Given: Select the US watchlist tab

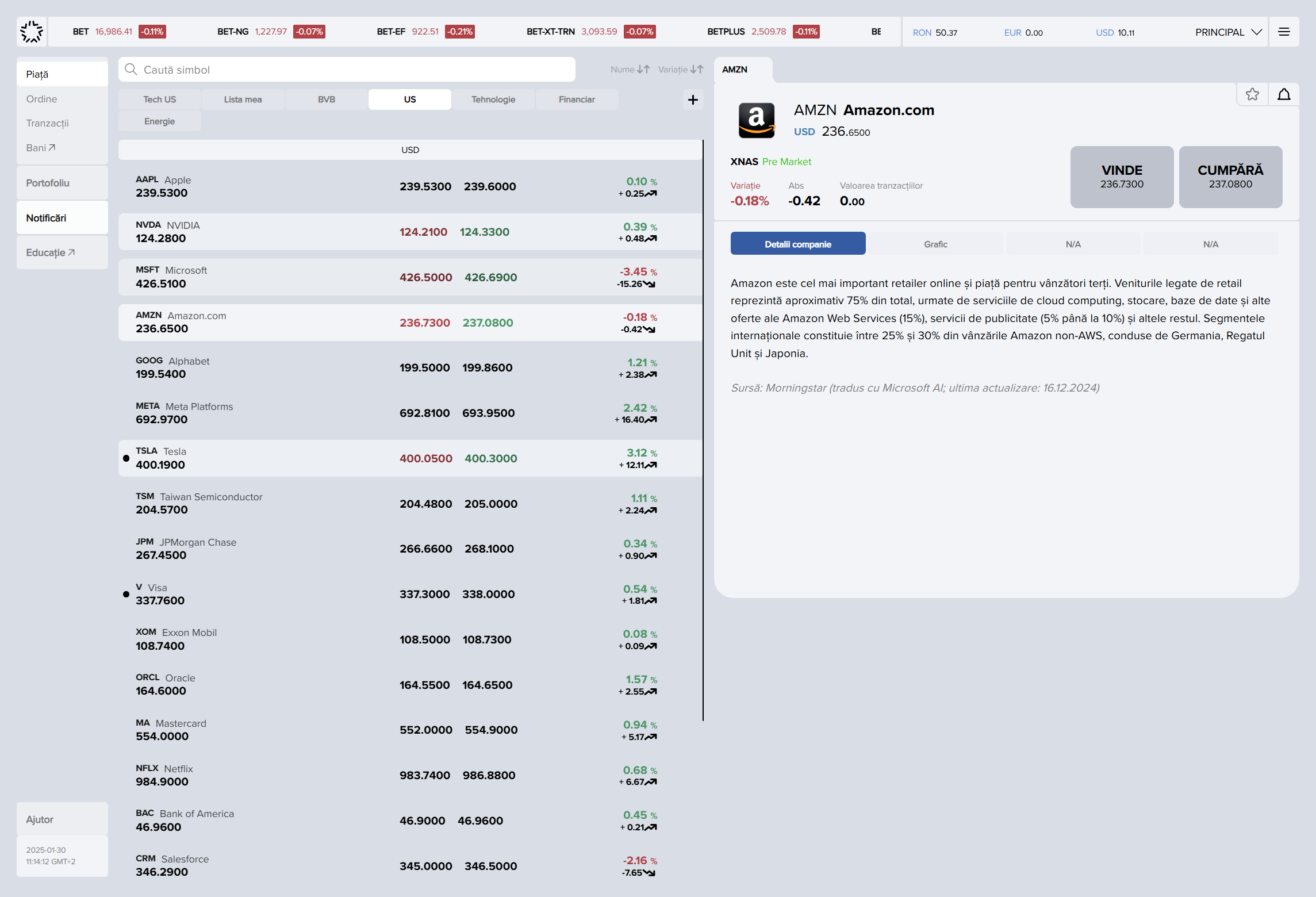Looking at the screenshot, I should coord(410,99).
